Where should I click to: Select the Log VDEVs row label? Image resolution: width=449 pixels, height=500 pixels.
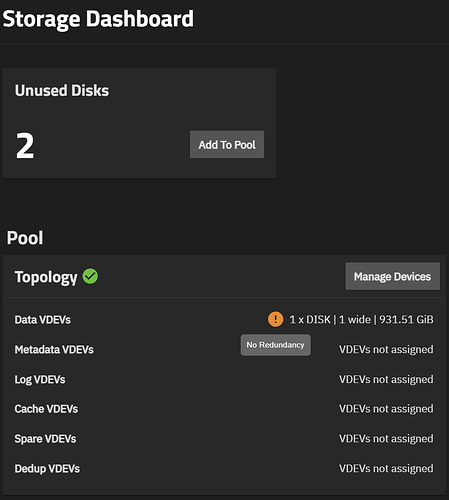pyautogui.click(x=40, y=379)
